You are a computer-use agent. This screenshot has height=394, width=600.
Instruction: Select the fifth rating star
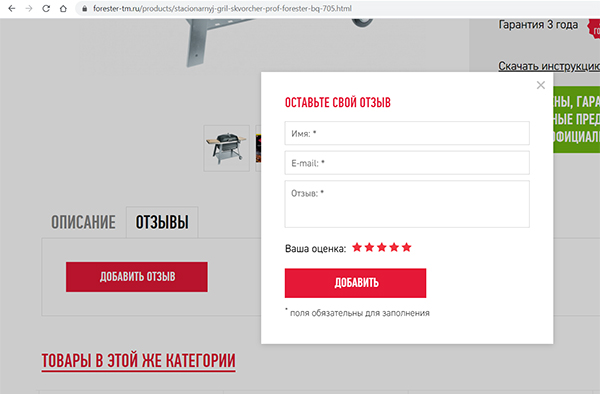pos(406,247)
